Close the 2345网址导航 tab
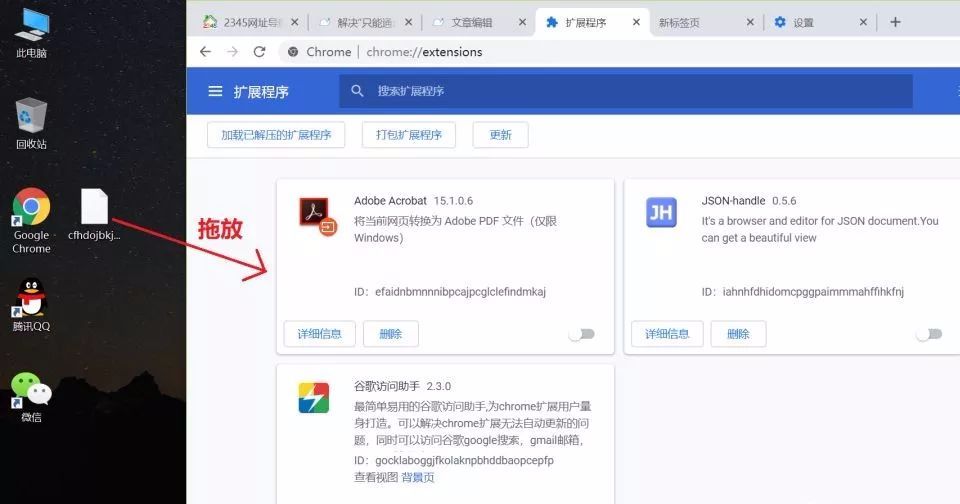Image resolution: width=960 pixels, height=504 pixels. click(x=294, y=22)
